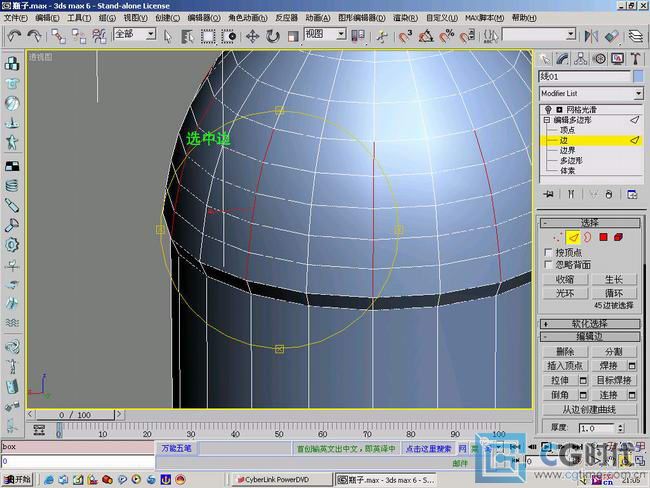650x488 pixels.
Task: Select the Border selection icon
Action: coord(588,237)
